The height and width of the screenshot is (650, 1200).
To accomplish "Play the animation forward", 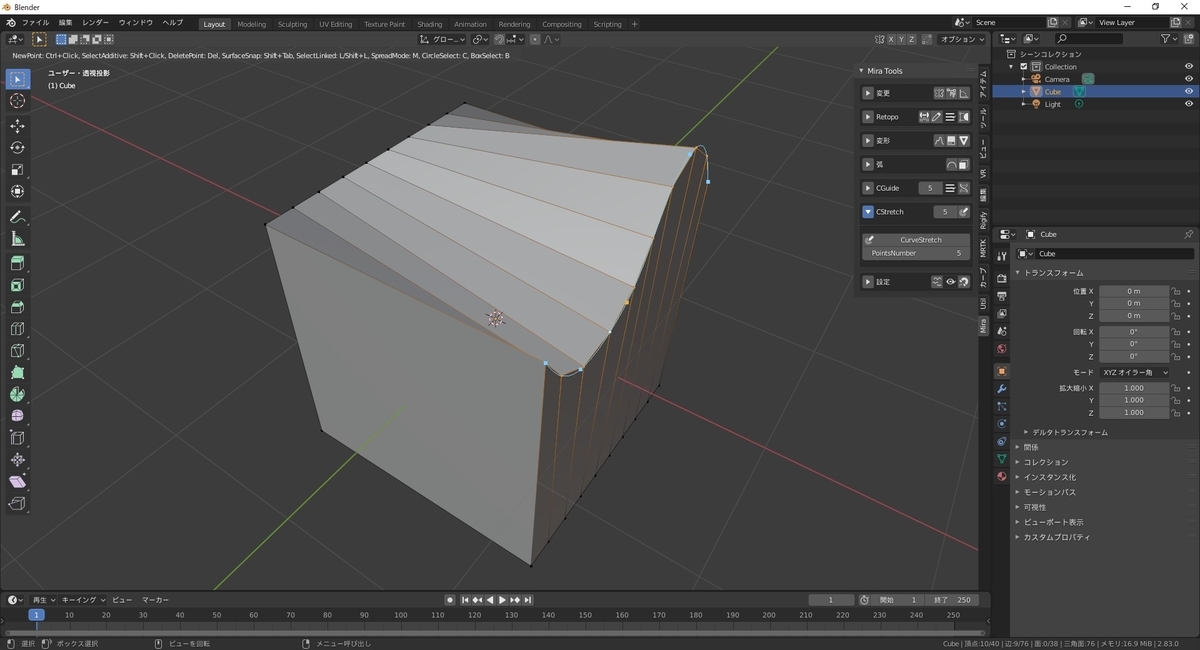I will [502, 600].
